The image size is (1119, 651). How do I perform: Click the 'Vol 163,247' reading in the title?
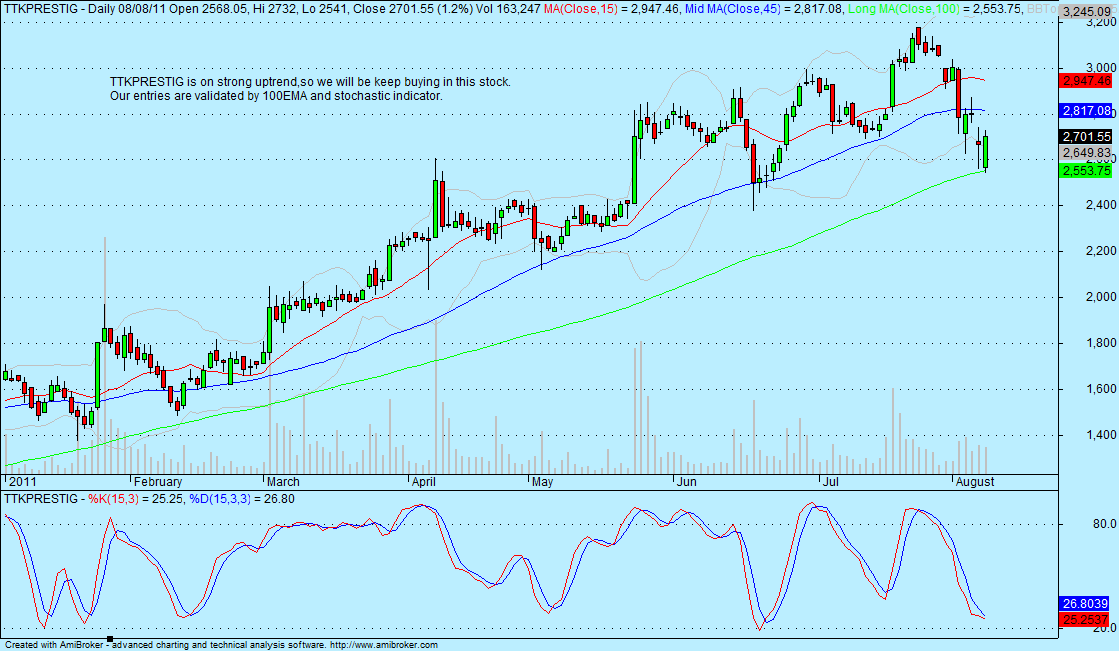[x=509, y=9]
